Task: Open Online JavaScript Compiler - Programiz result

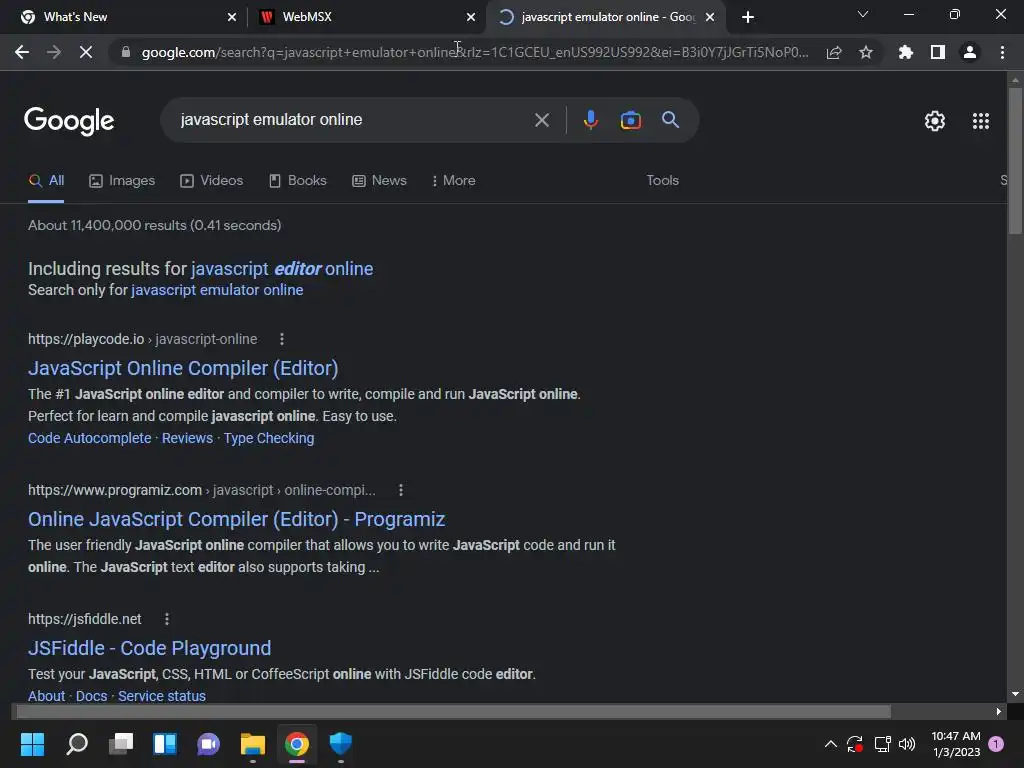Action: coord(236,519)
